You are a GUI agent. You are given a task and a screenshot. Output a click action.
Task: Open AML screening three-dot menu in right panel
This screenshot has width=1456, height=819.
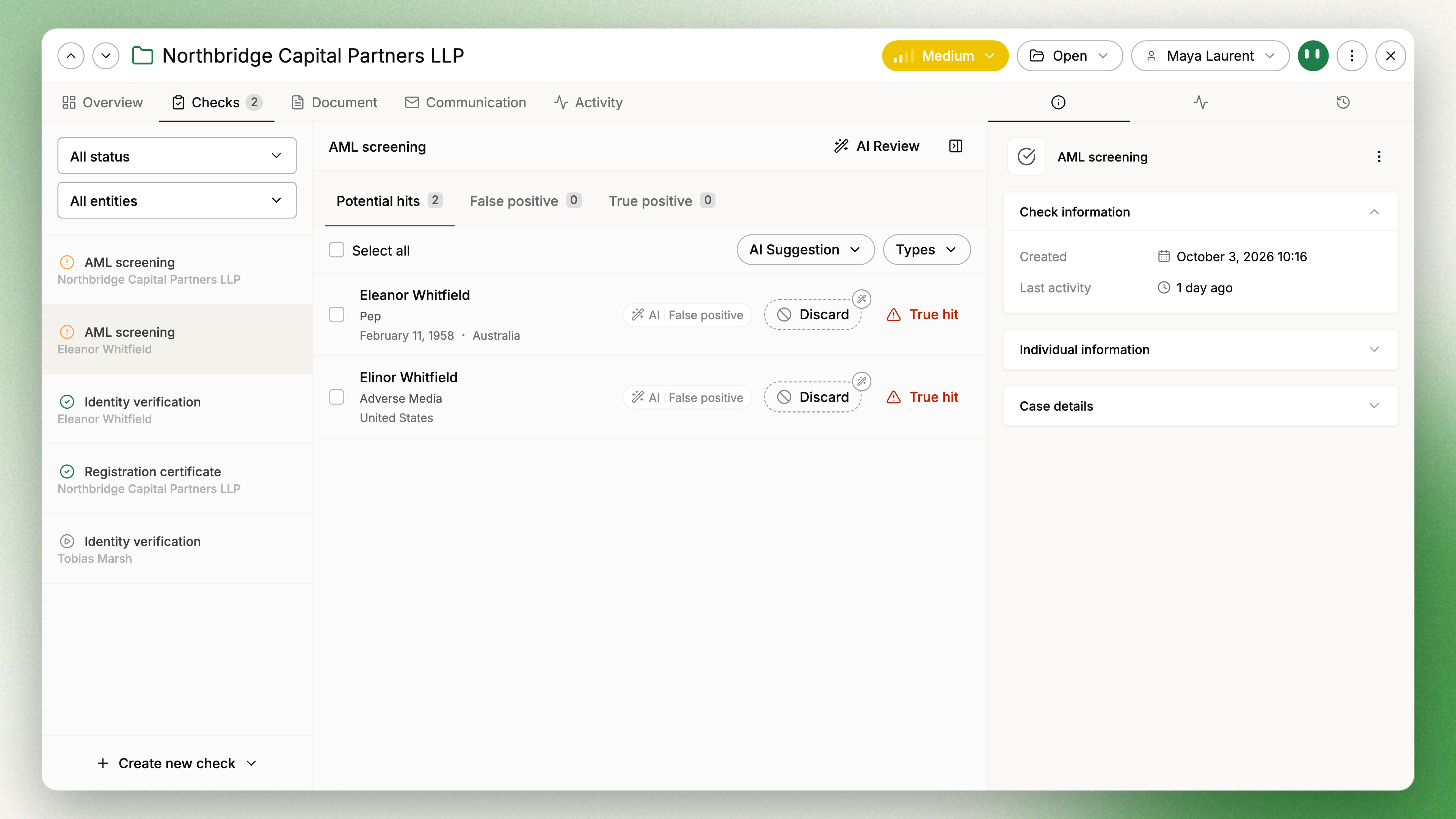(x=1379, y=157)
